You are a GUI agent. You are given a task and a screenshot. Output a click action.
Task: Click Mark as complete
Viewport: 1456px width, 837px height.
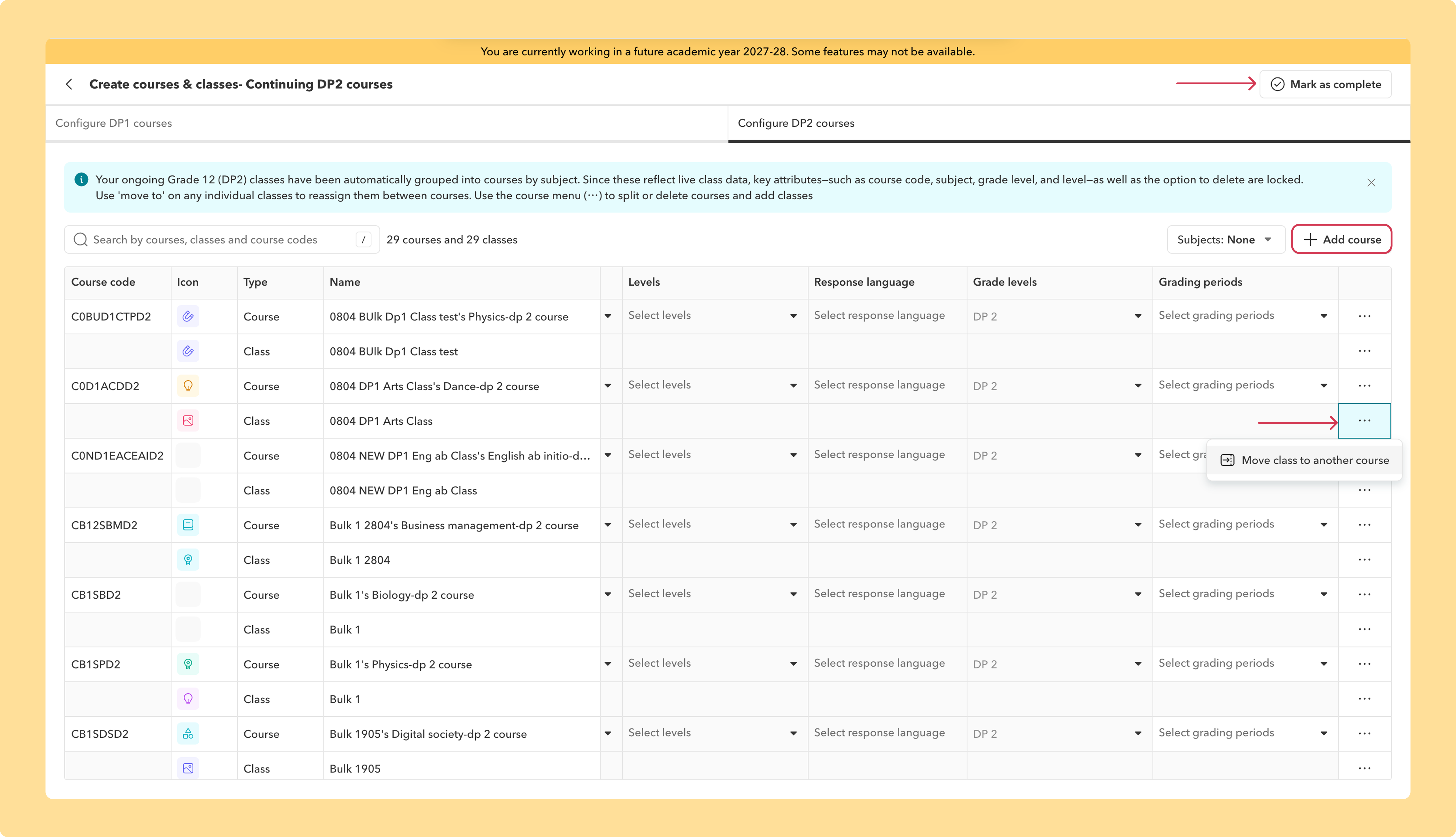[1325, 85]
